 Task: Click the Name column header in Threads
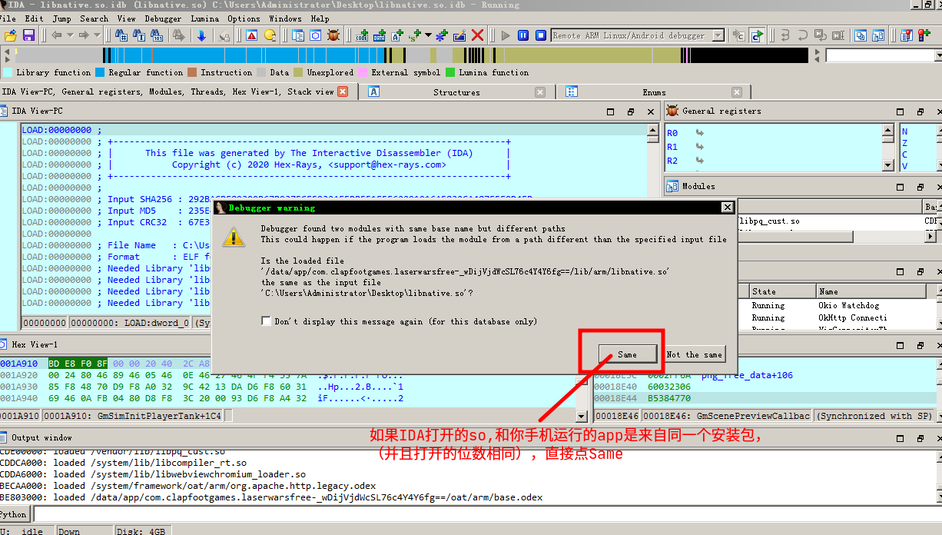pyautogui.click(x=871, y=291)
